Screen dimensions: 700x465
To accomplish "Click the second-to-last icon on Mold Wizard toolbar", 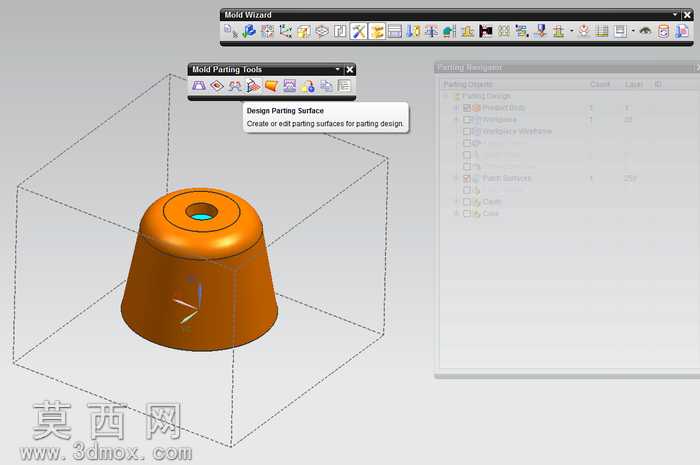I will click(x=664, y=31).
